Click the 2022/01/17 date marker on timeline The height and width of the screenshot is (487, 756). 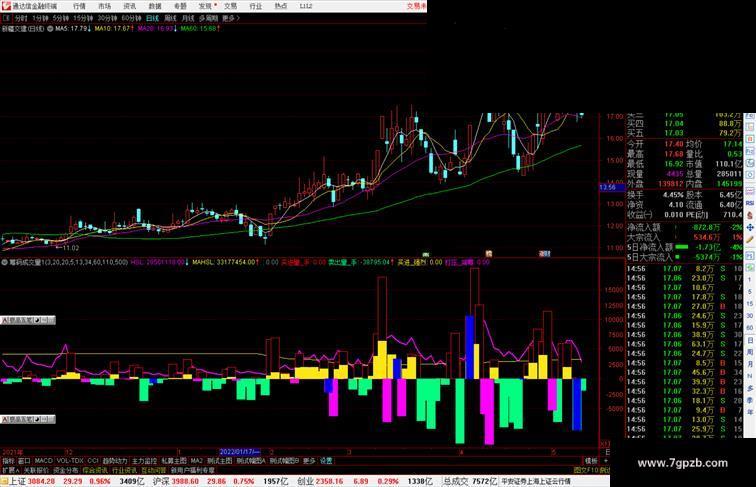pyautogui.click(x=240, y=452)
